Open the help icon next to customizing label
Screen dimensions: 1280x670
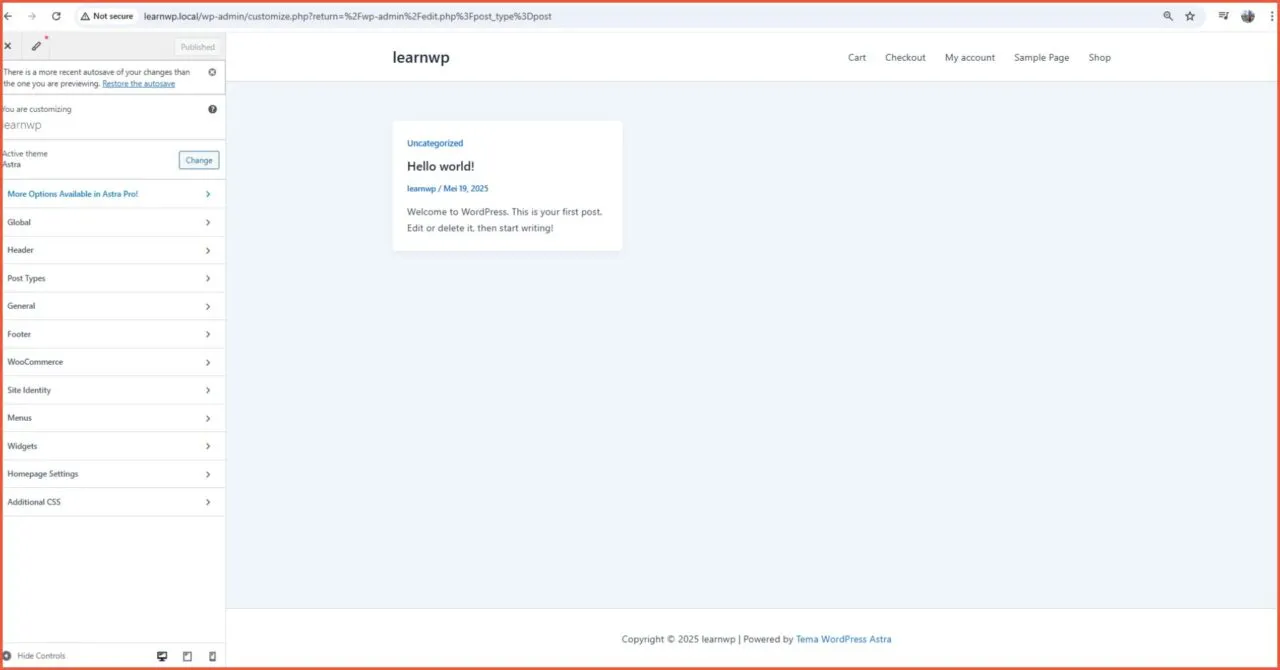pyautogui.click(x=212, y=109)
